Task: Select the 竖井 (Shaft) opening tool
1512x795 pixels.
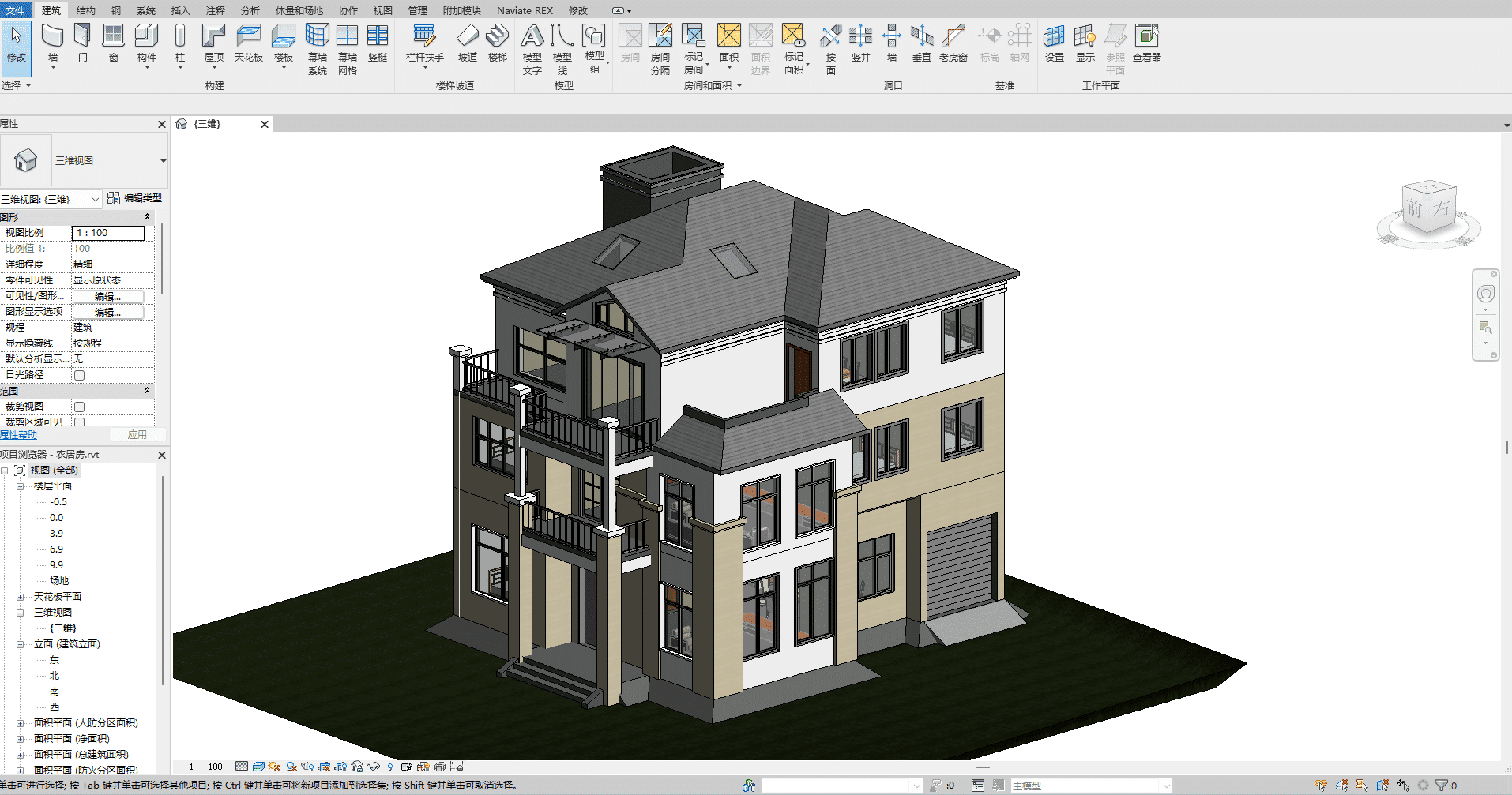Action: (861, 43)
